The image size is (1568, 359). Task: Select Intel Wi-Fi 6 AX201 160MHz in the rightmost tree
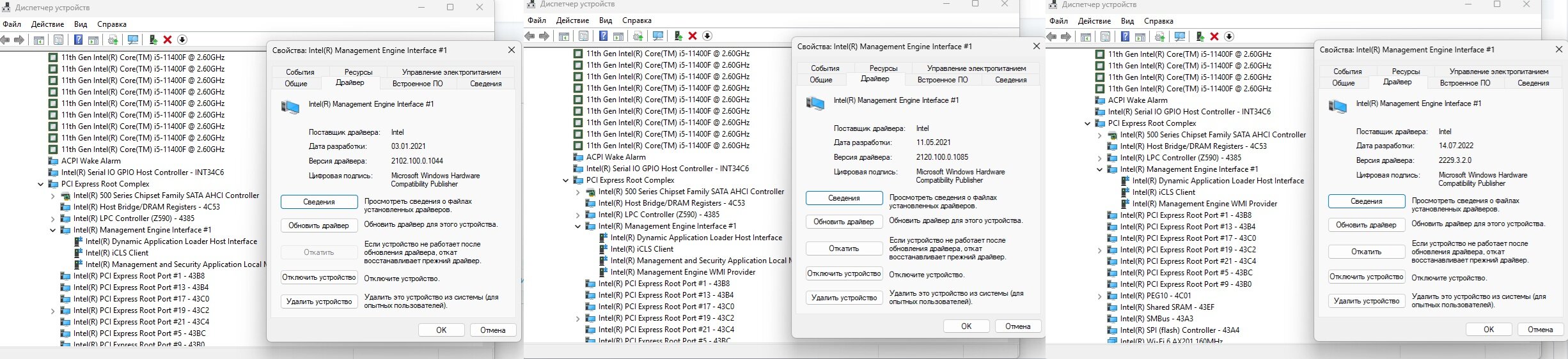point(1171,341)
